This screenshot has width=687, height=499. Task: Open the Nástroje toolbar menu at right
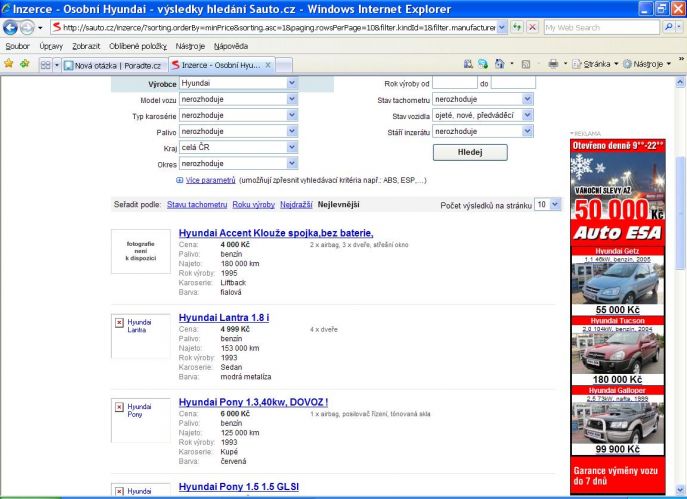pos(647,64)
